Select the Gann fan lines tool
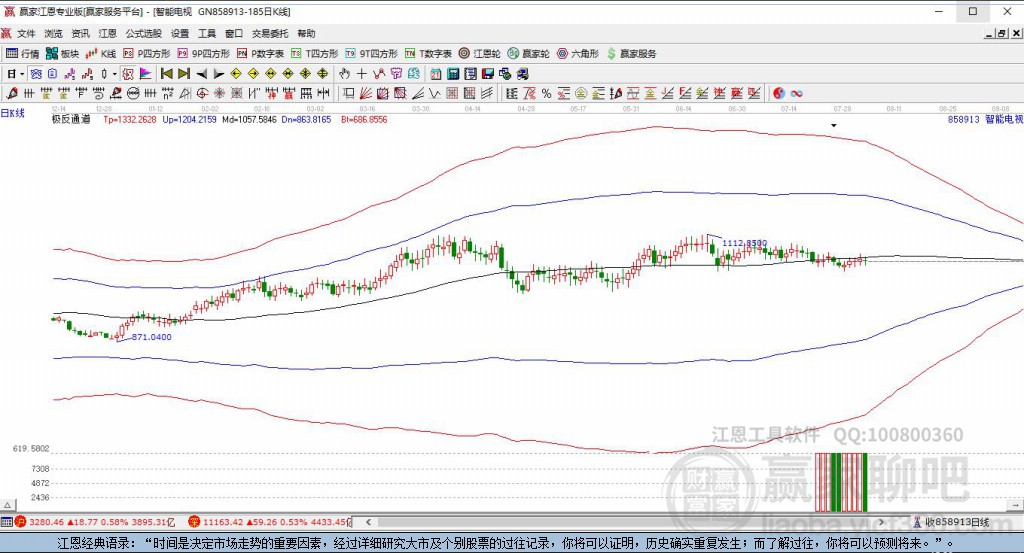This screenshot has height=553, width=1024. tap(366, 93)
